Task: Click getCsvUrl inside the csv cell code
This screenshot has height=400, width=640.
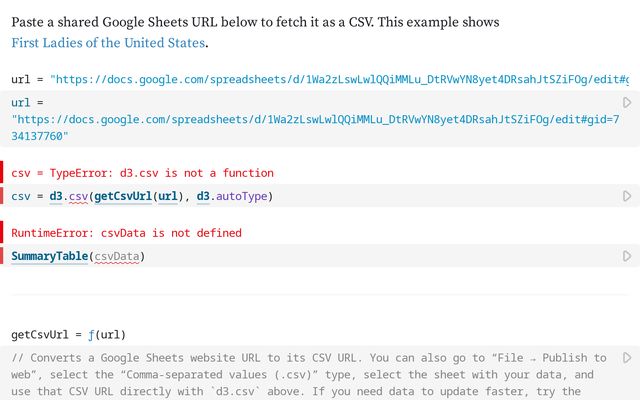Action: point(123,196)
